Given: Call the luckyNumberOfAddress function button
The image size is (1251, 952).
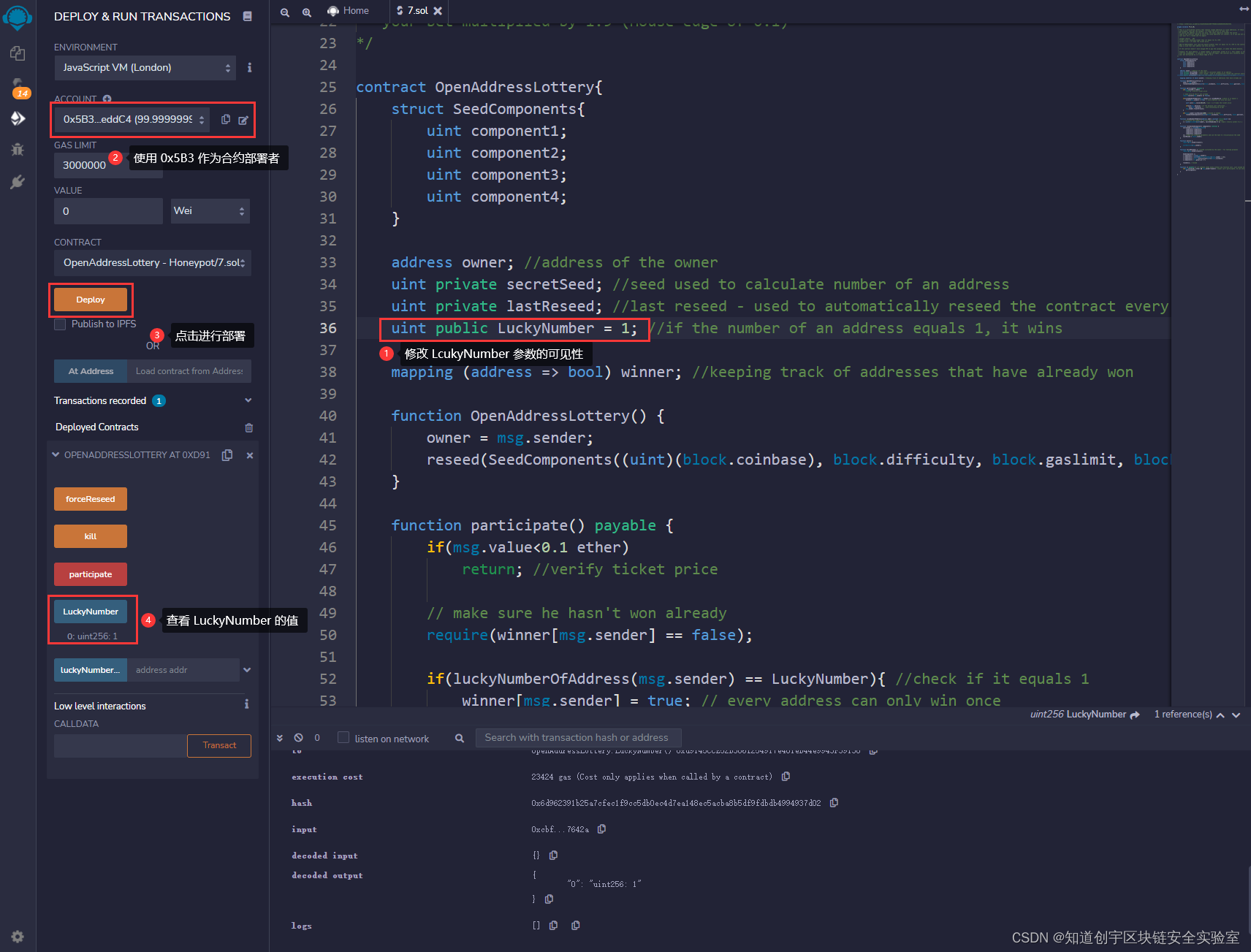Looking at the screenshot, I should [x=91, y=670].
